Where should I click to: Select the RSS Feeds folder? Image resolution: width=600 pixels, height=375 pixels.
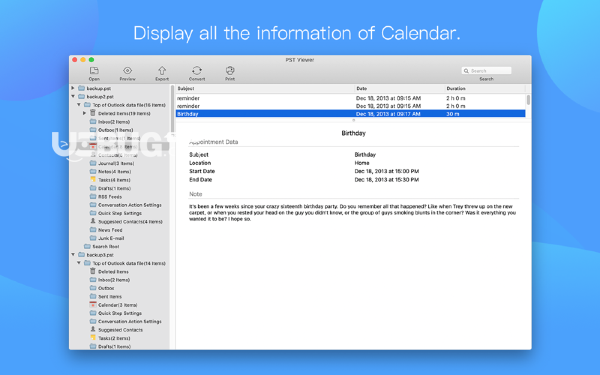pos(110,197)
